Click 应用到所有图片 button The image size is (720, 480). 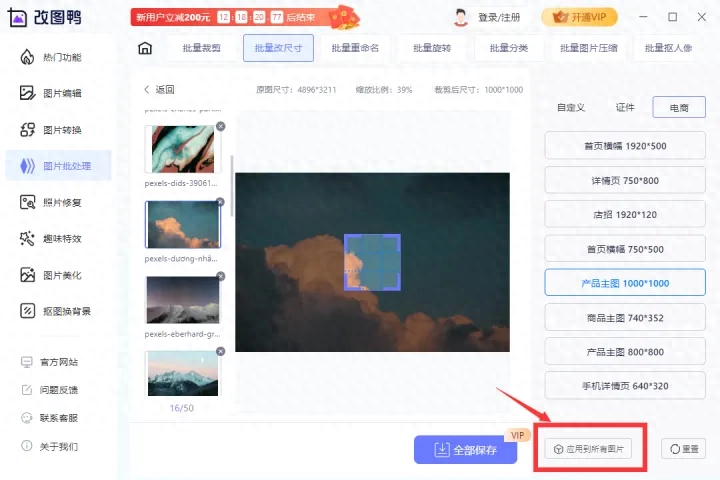click(x=588, y=449)
